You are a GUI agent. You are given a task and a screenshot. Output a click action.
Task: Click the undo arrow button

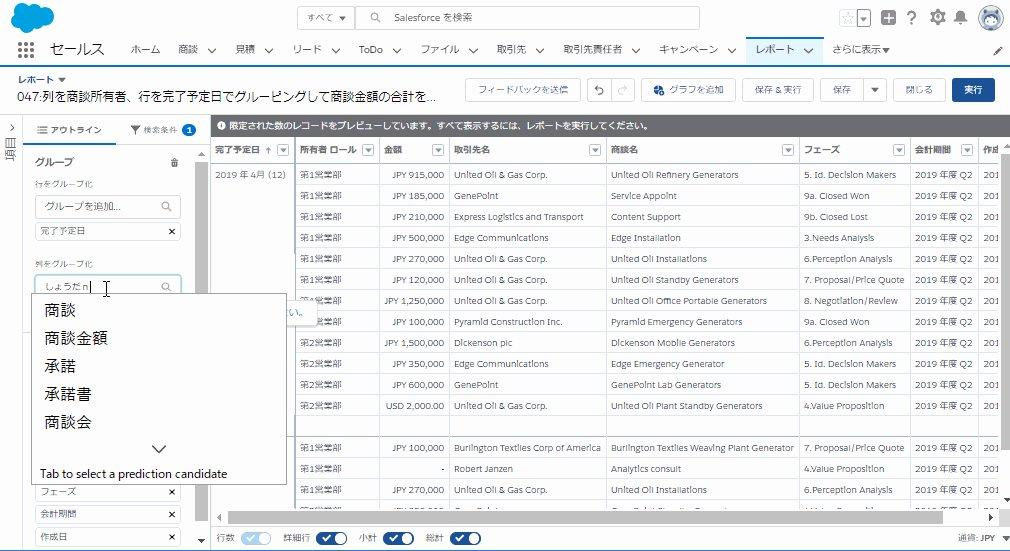(599, 90)
